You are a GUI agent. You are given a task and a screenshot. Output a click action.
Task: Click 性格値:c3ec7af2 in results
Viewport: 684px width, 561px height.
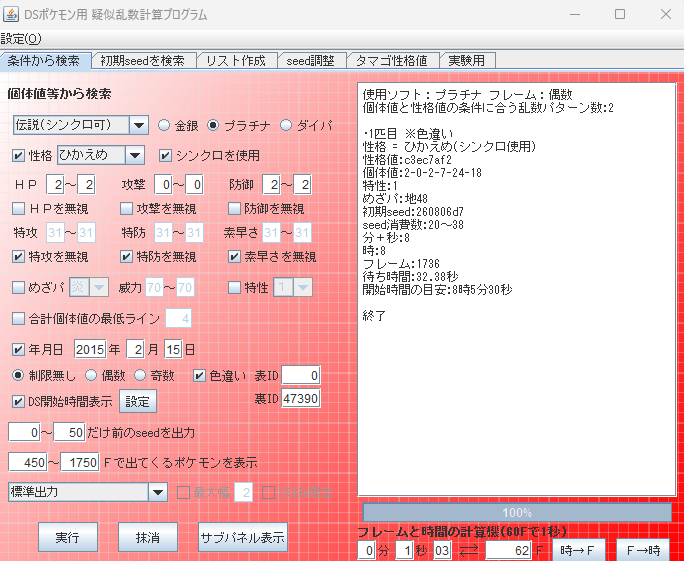tap(407, 160)
